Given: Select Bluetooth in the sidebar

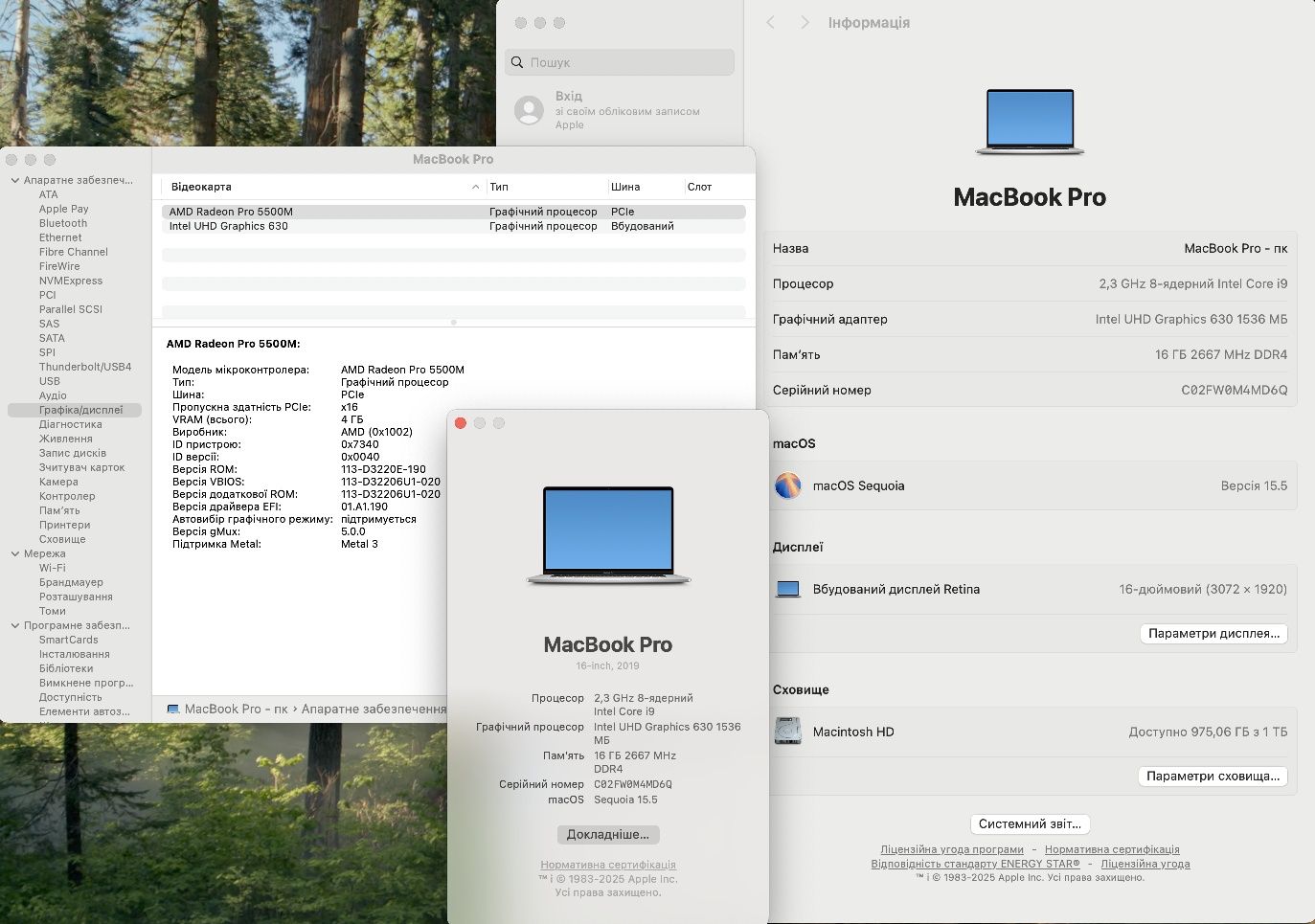Looking at the screenshot, I should coord(63,223).
